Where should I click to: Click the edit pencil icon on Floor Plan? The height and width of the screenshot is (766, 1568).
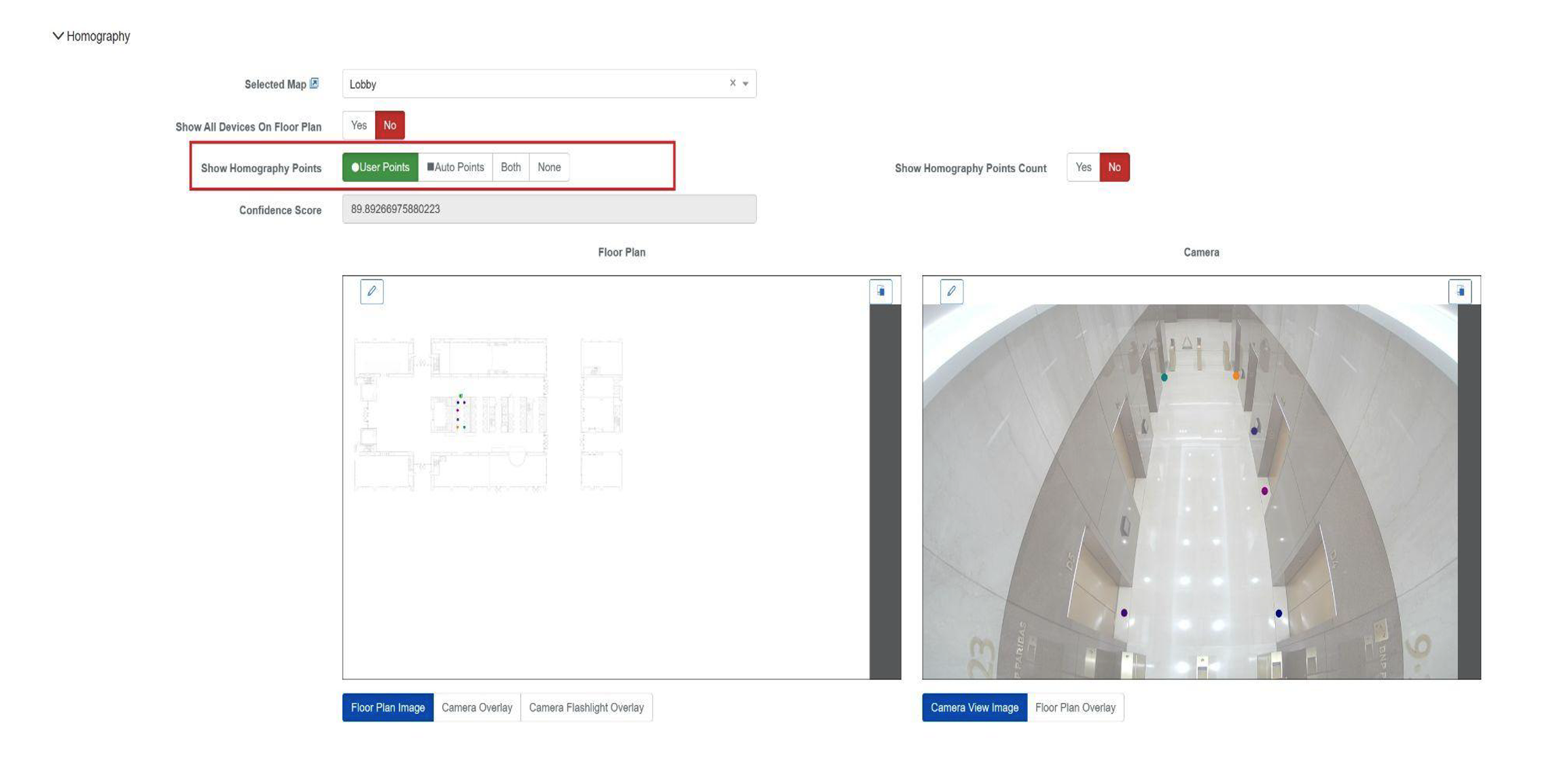(x=372, y=291)
